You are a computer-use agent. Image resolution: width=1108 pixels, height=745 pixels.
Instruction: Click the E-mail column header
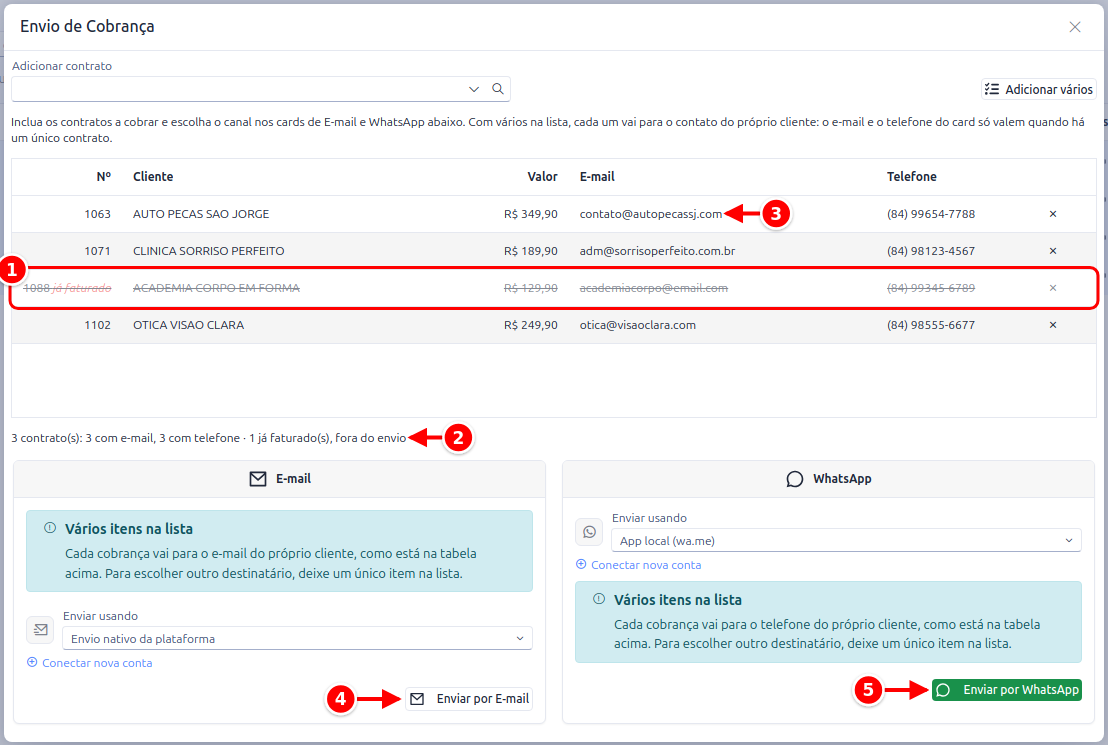[x=597, y=177]
